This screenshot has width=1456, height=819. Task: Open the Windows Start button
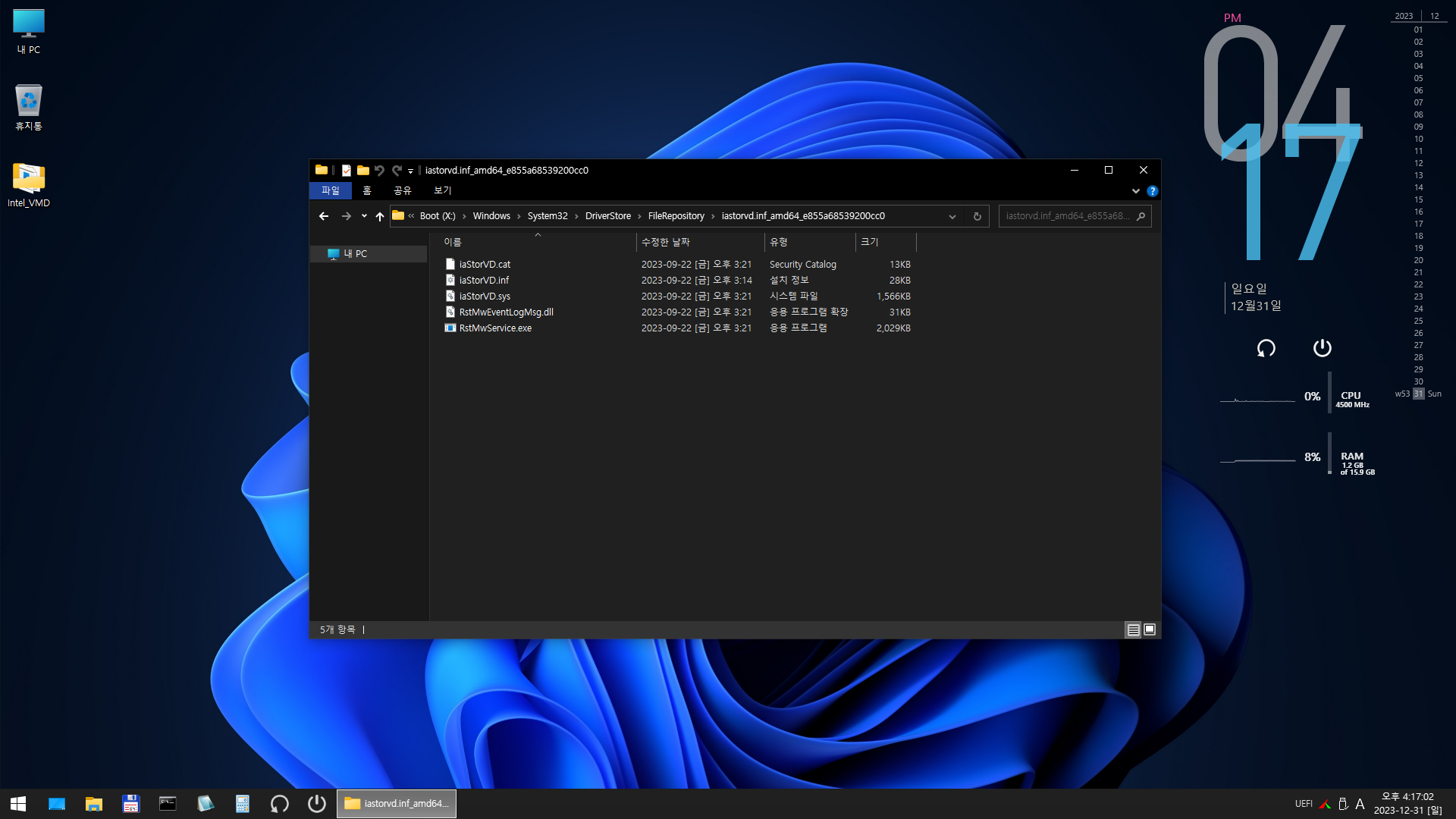tap(18, 804)
